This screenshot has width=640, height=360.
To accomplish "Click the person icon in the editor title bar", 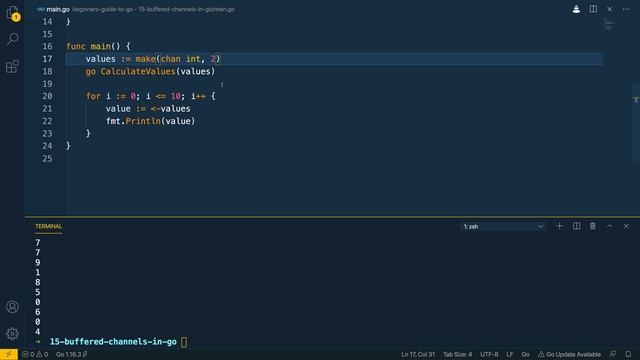I will (576, 9).
